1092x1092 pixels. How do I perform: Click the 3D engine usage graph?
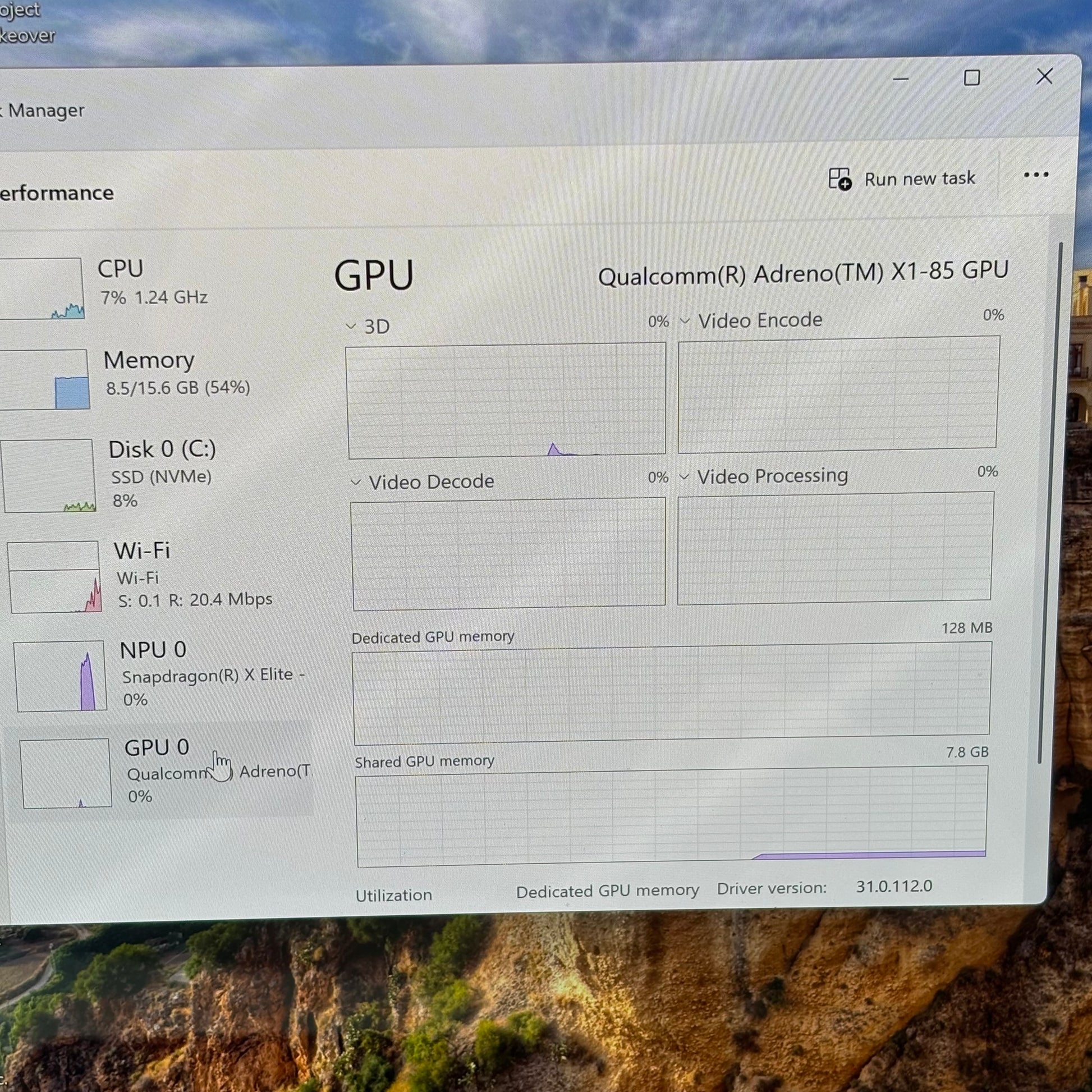[506, 400]
